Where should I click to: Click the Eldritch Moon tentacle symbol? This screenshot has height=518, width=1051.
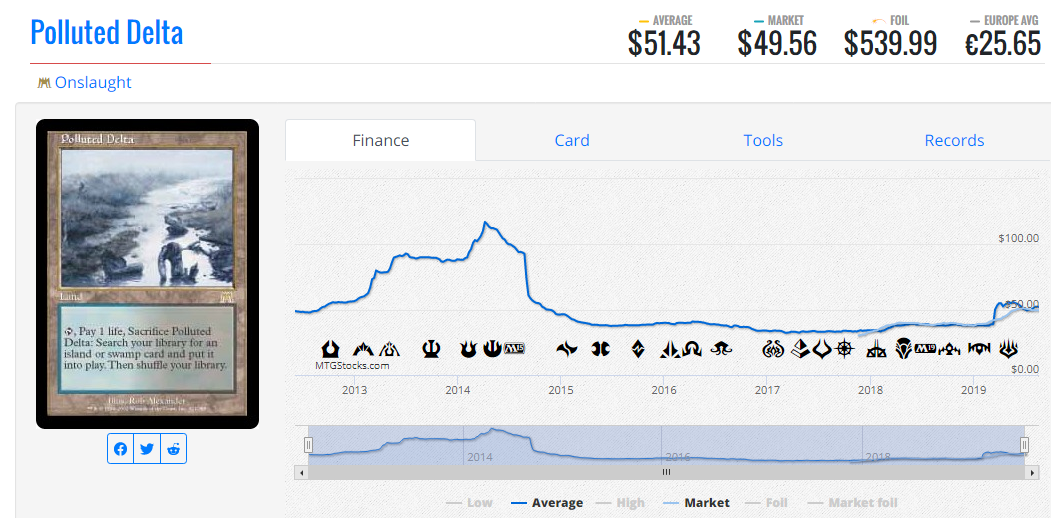[x=722, y=348]
